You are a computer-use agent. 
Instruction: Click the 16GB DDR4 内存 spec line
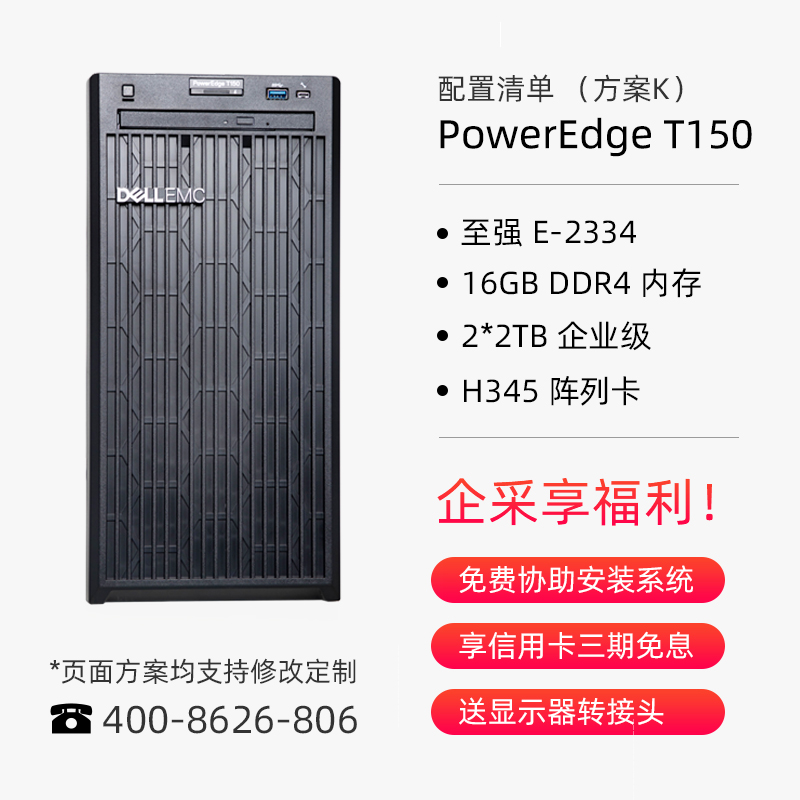point(582,283)
